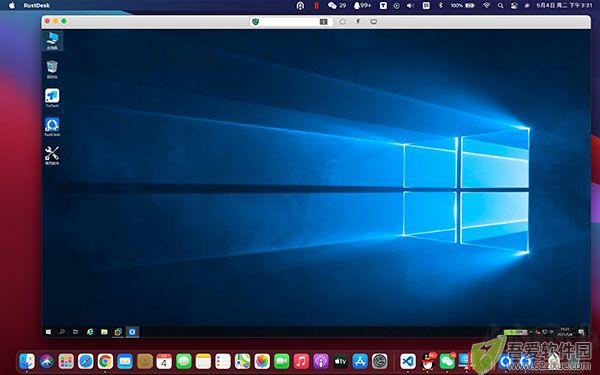This screenshot has width=600, height=375.
Task: Open the Apple menu
Action: tap(12, 5)
